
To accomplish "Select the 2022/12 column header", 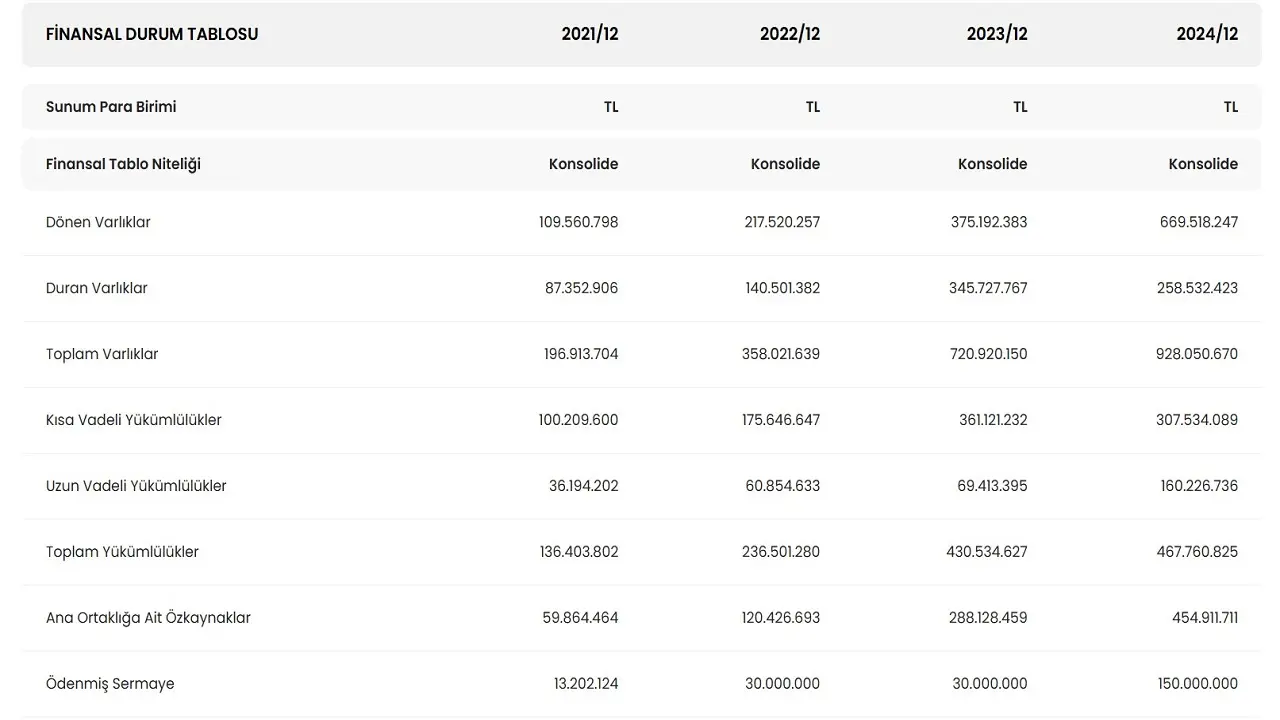I will (x=790, y=34).
